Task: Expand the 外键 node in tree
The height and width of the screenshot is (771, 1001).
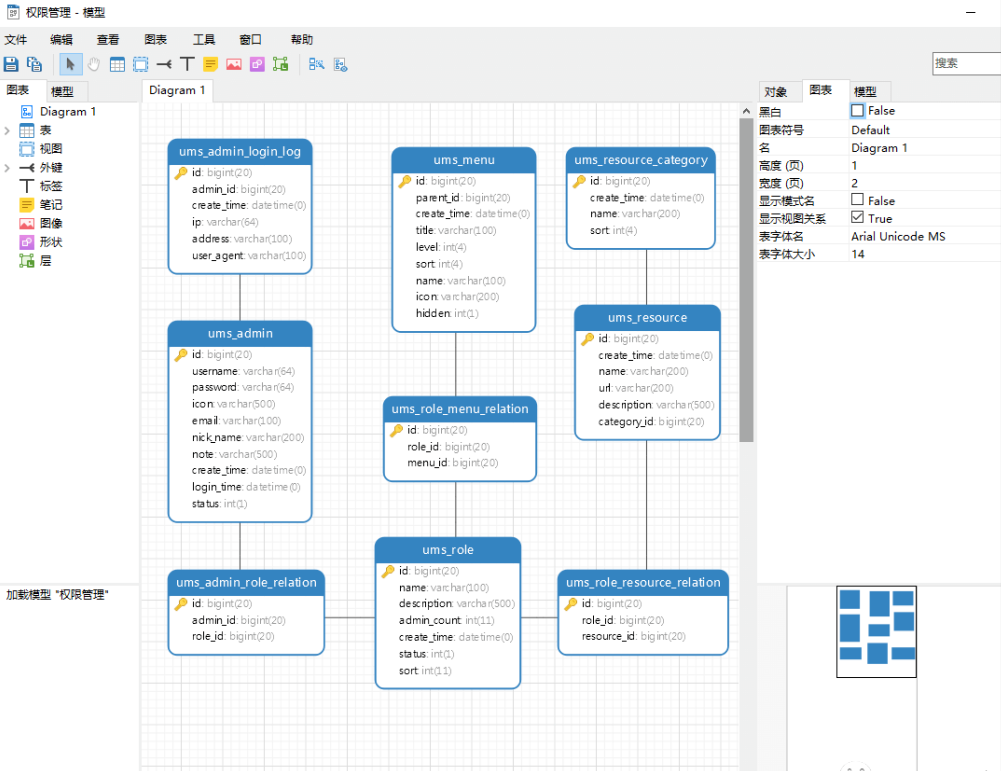Action: [x=7, y=168]
